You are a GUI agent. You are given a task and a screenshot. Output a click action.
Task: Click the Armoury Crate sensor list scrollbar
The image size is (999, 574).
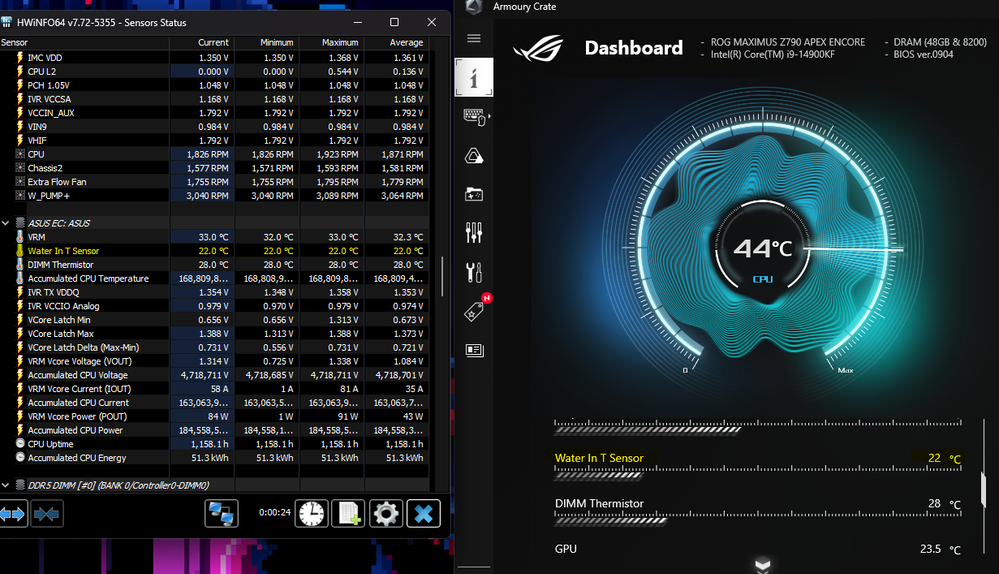click(984, 489)
